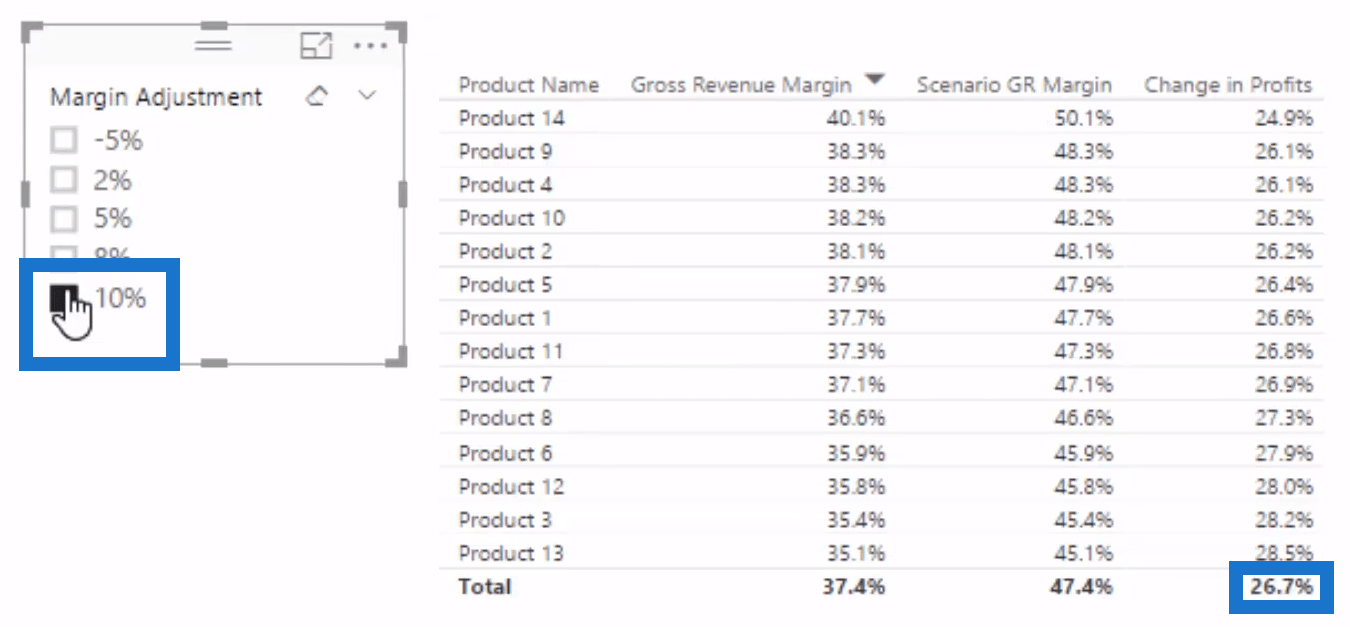Grab the slicer drag handle bars

[213, 45]
